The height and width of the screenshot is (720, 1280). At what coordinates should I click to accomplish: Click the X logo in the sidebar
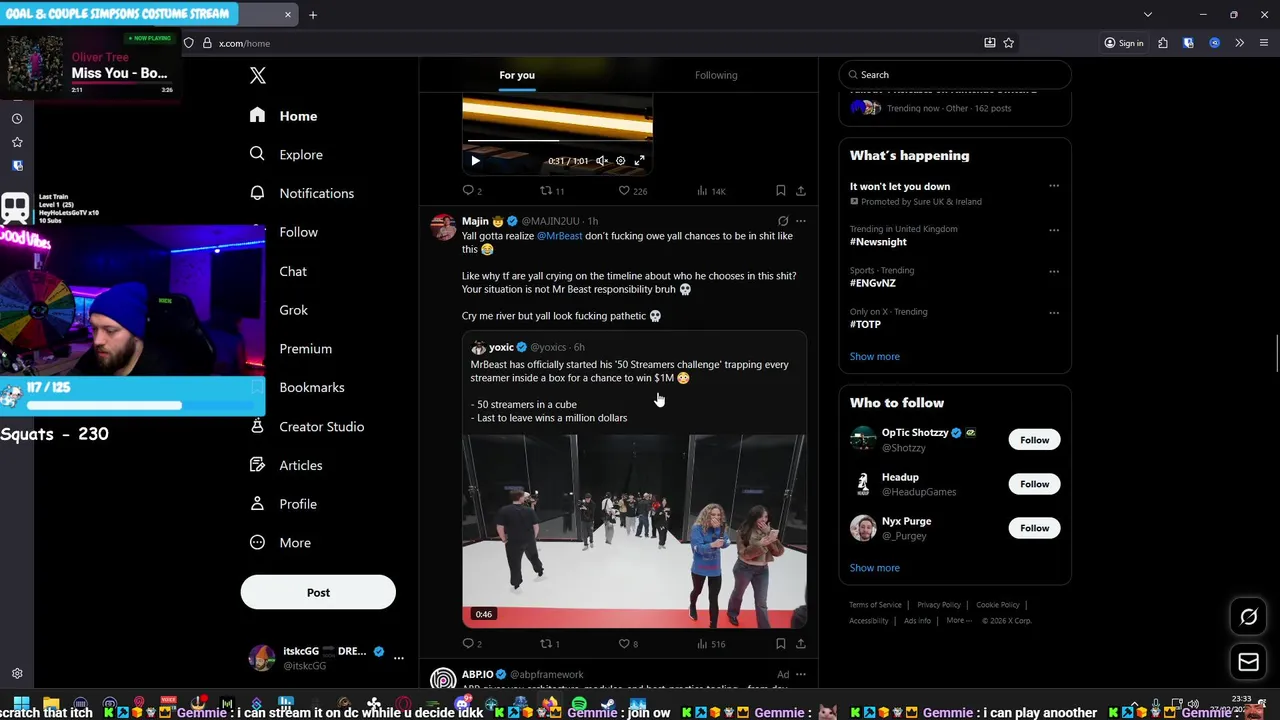257,75
